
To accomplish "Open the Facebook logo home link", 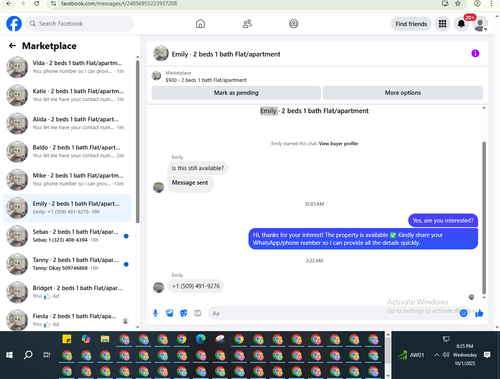I will (14, 24).
